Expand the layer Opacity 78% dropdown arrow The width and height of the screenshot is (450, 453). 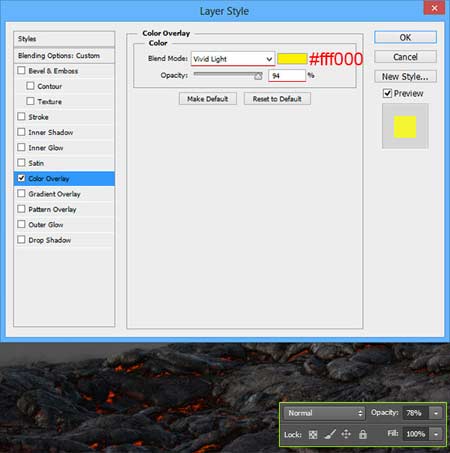[436, 413]
